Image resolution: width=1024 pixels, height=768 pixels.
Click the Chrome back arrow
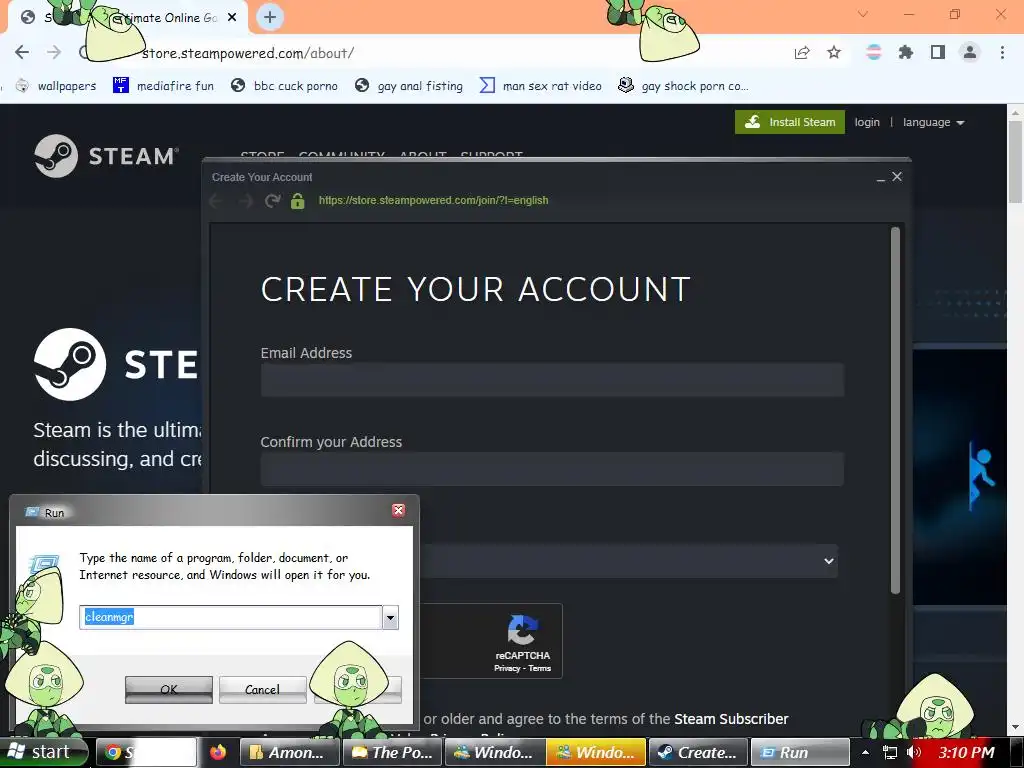pyautogui.click(x=22, y=52)
